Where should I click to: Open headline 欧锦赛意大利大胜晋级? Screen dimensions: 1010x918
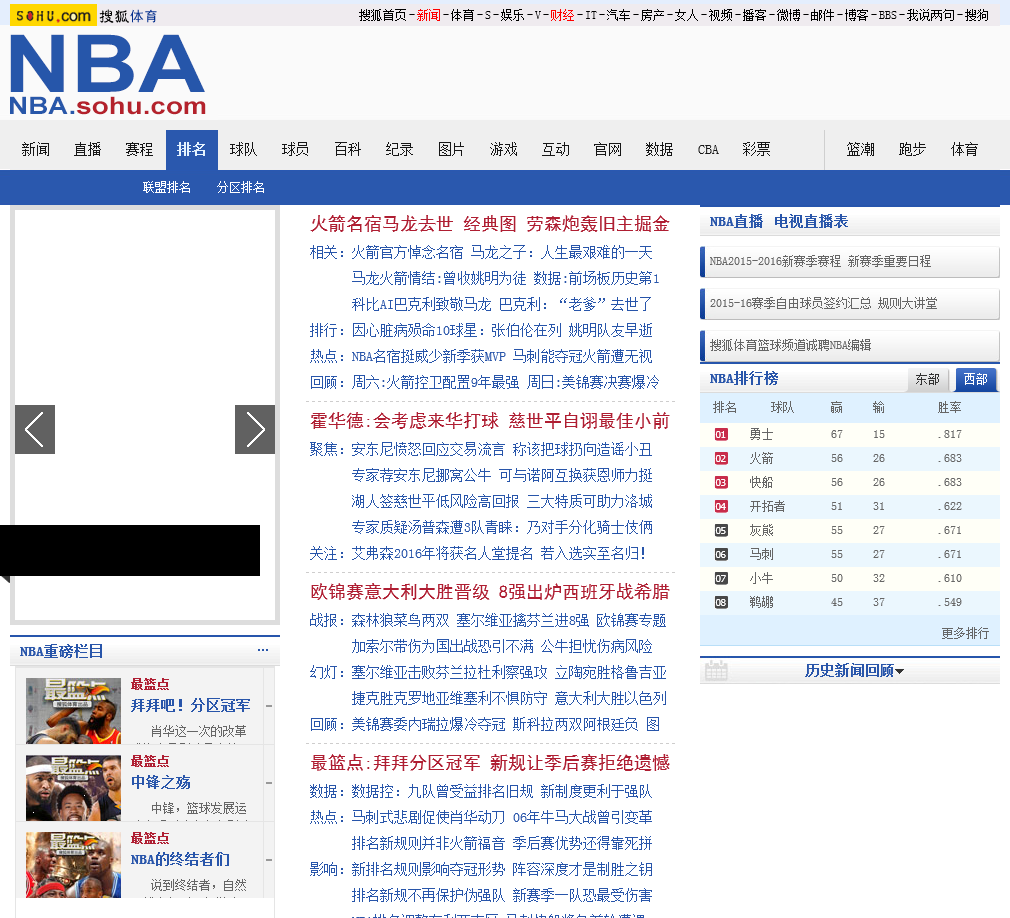[x=399, y=591]
